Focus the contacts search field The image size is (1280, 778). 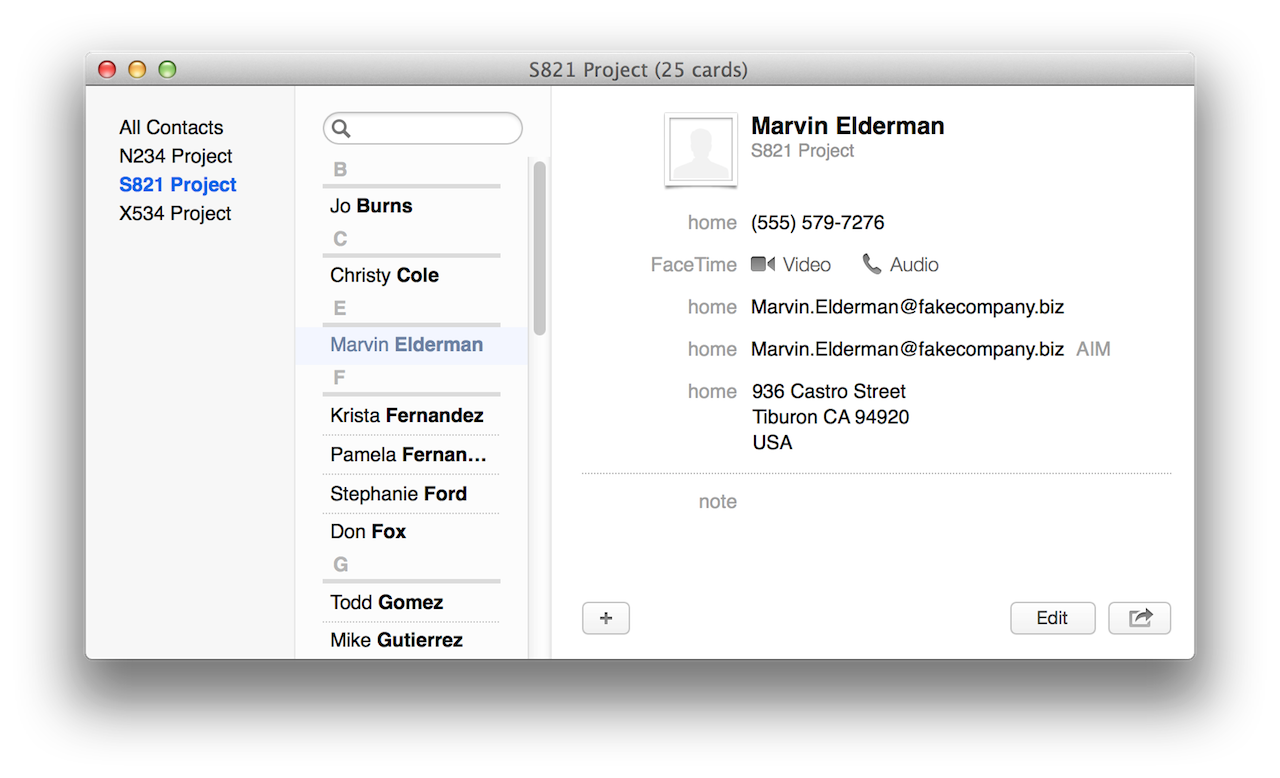click(x=423, y=128)
